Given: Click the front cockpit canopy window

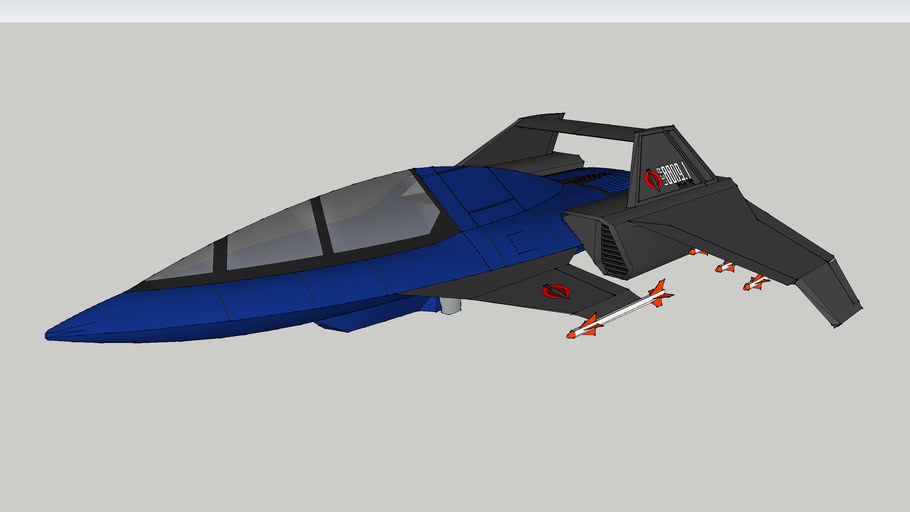Looking at the screenshot, I should [x=185, y=264].
